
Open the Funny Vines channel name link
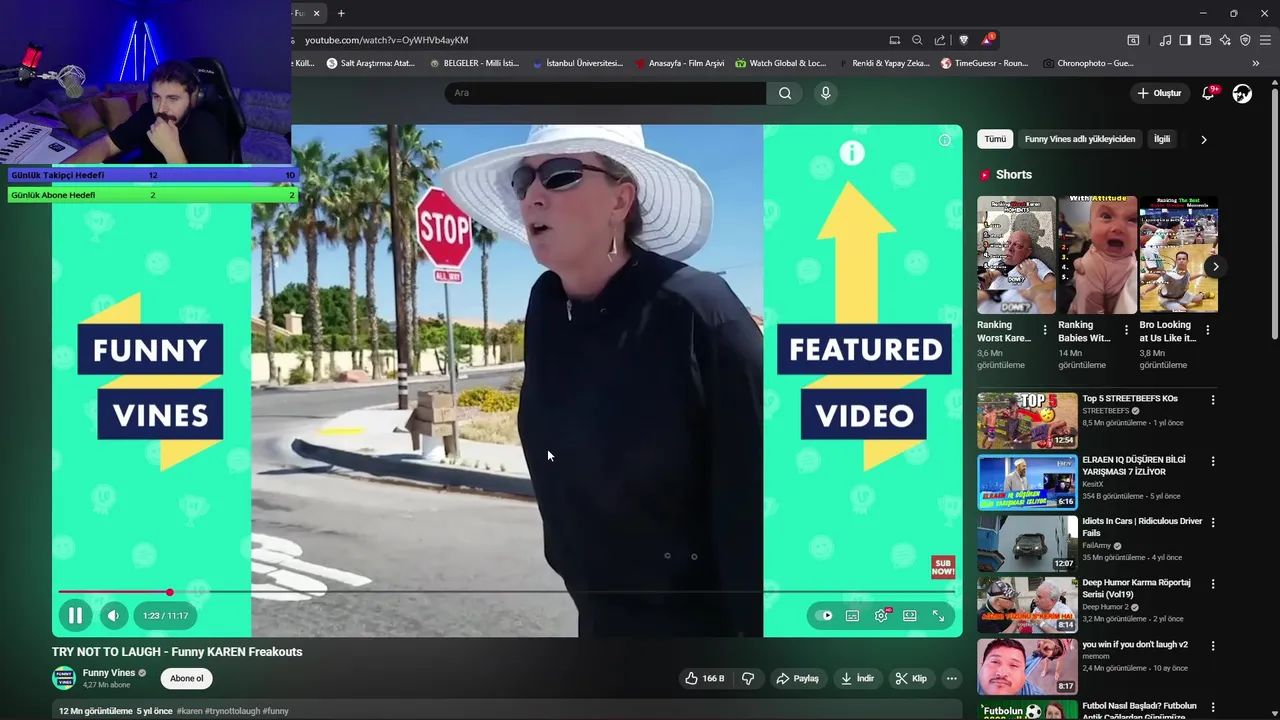pos(109,673)
